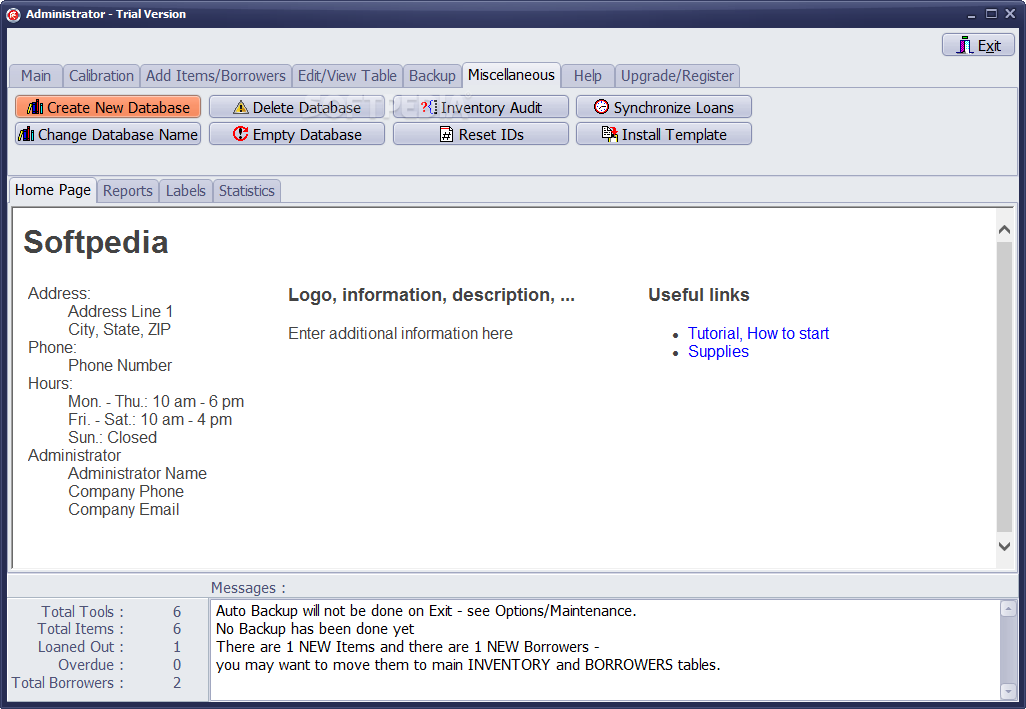Click the chart icon on Create New Database
1026x709 pixels.
point(35,107)
